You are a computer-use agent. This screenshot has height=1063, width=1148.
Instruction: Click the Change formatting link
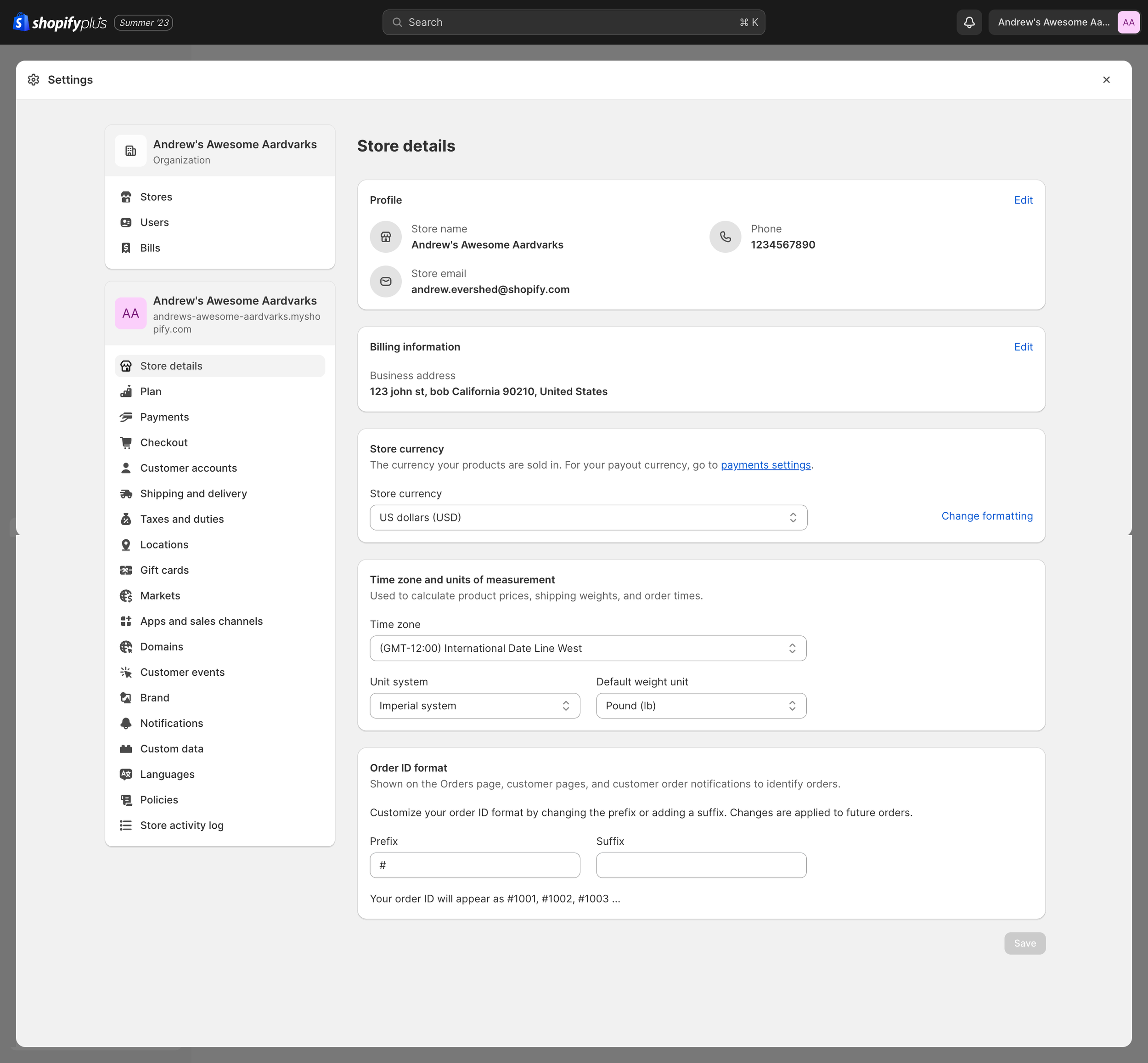point(986,516)
